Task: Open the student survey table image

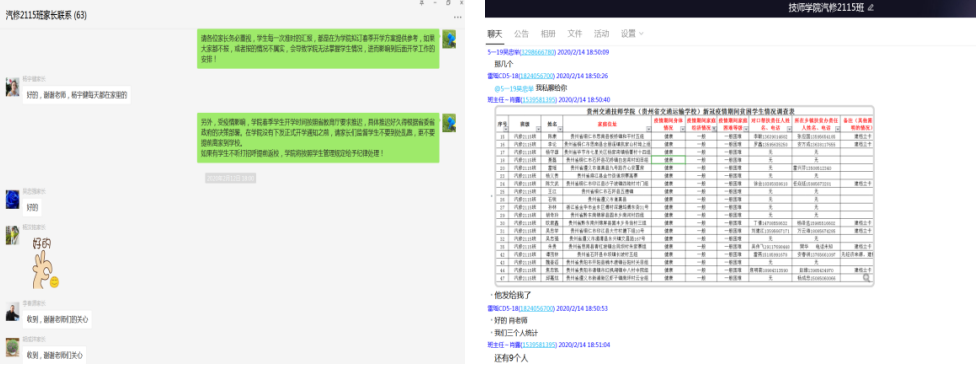Action: point(684,197)
